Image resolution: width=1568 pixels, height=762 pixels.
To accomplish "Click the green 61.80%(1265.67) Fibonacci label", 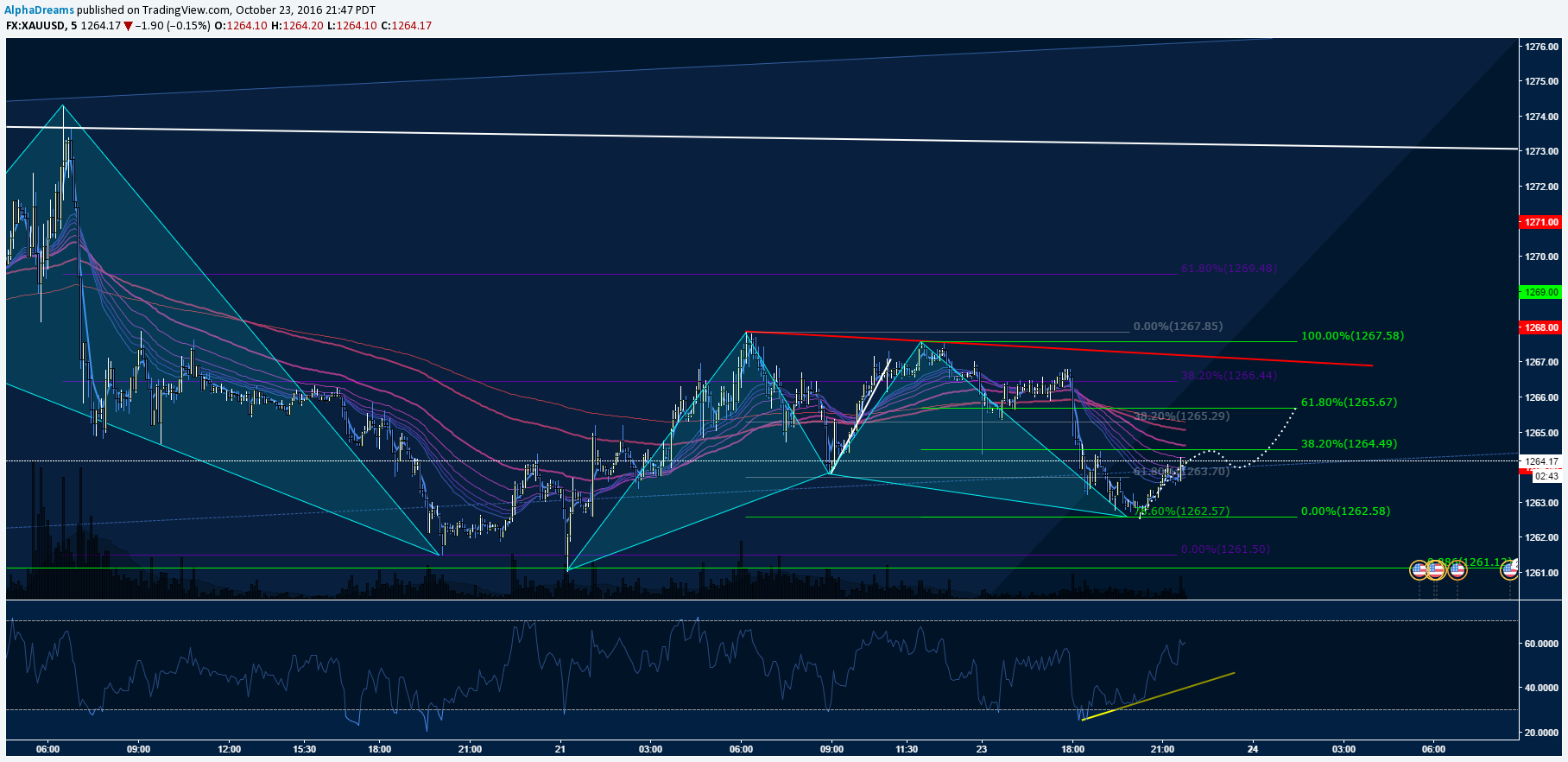I will click(1349, 402).
